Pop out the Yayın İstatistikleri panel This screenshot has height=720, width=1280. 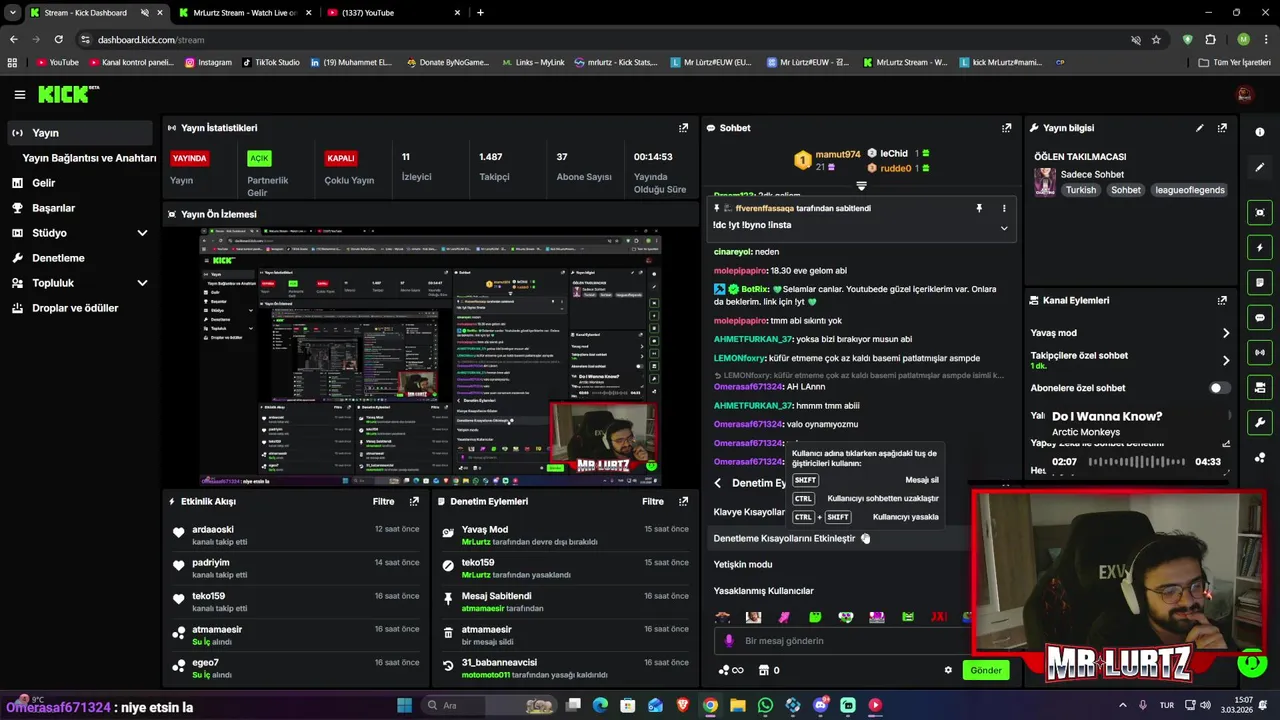(x=684, y=128)
